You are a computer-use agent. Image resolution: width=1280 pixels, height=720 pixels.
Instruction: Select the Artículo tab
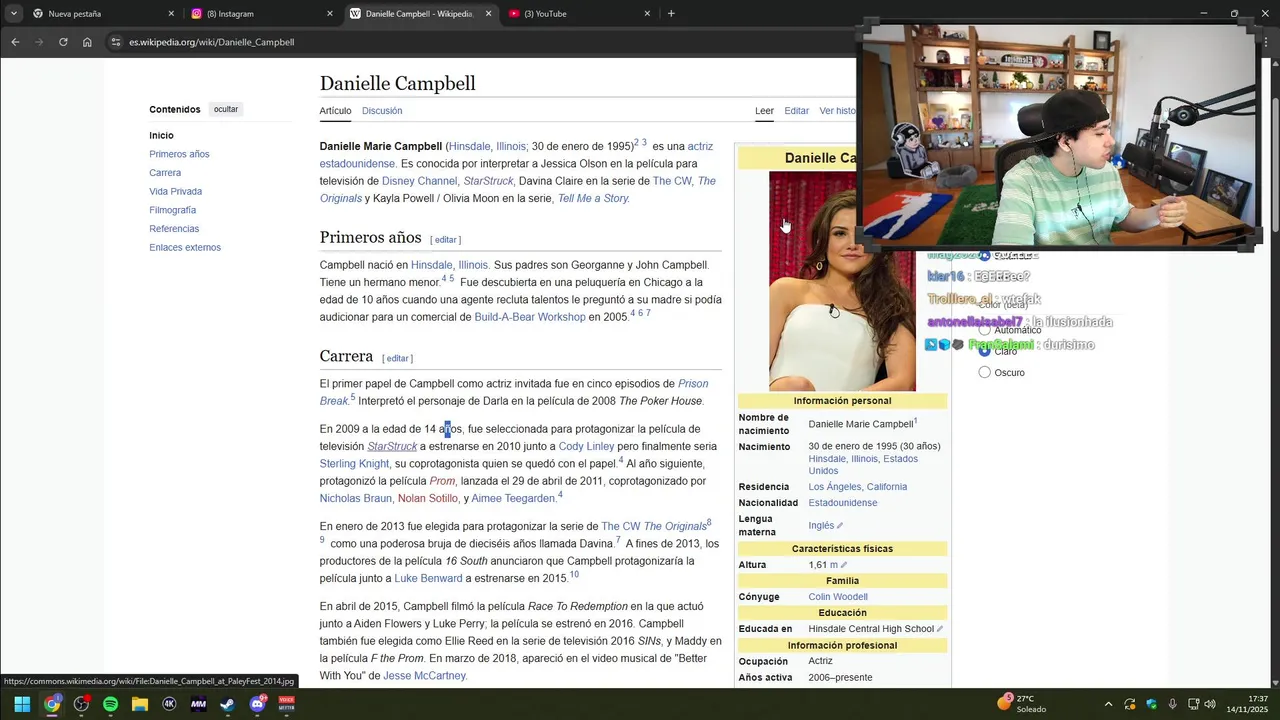335,111
